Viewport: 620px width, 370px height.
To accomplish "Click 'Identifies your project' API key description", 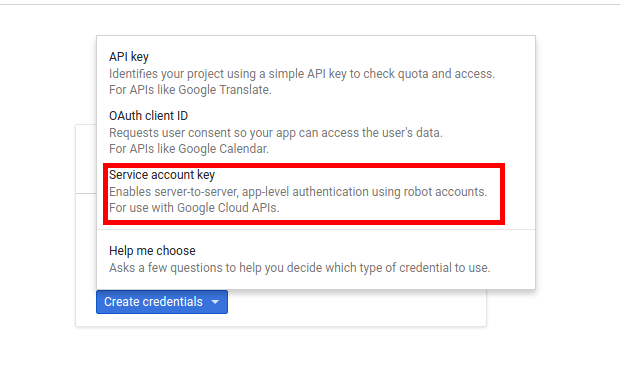I will click(x=302, y=74).
